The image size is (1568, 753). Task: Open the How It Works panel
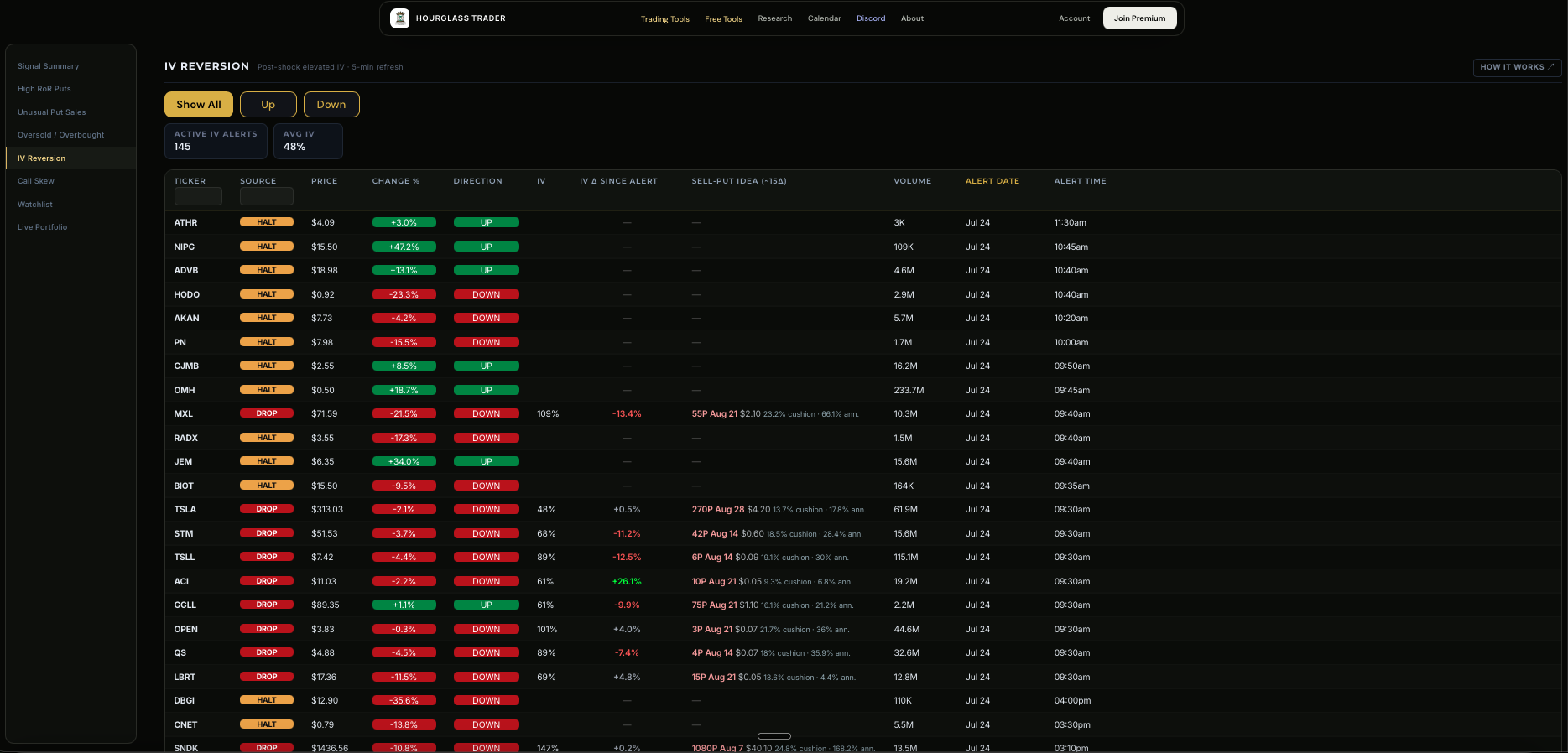1517,67
